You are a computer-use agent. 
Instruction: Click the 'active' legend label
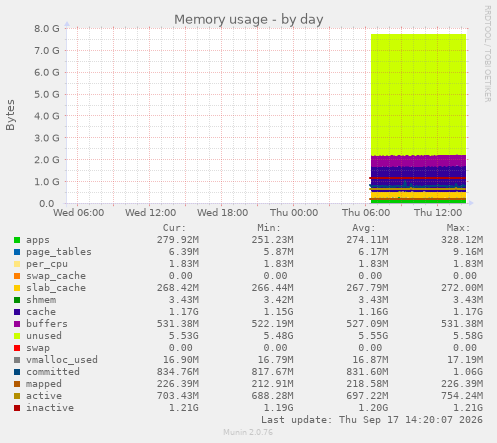click(x=44, y=396)
